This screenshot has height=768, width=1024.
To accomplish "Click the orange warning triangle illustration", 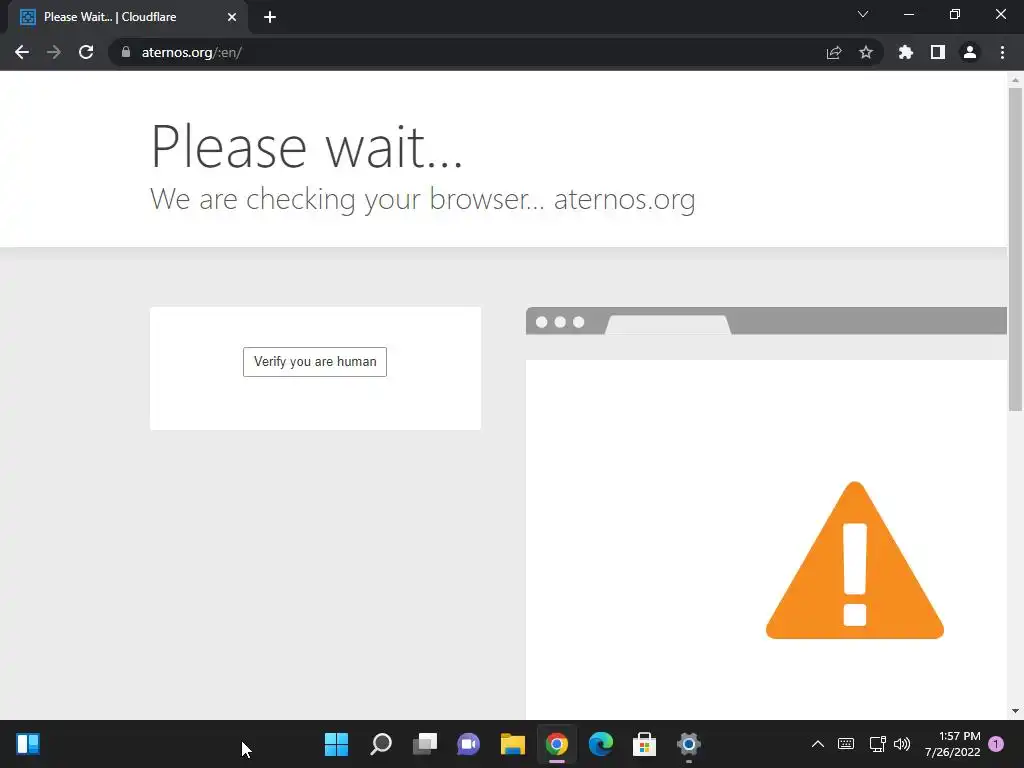I will pos(855,560).
